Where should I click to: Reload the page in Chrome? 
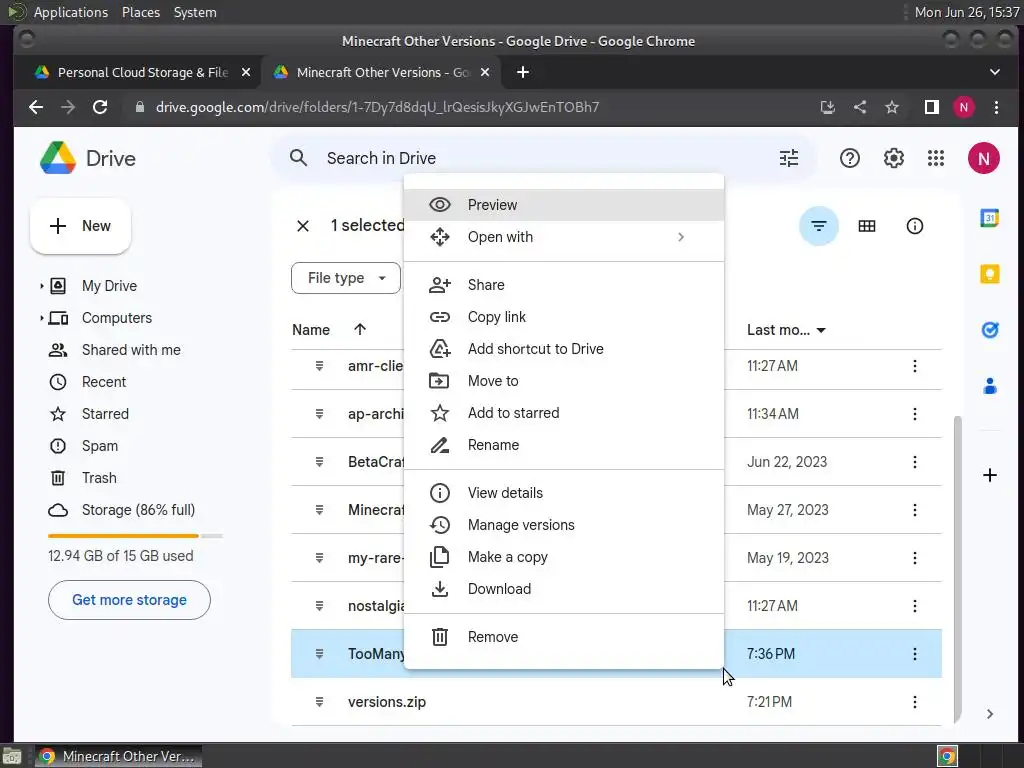tap(100, 107)
